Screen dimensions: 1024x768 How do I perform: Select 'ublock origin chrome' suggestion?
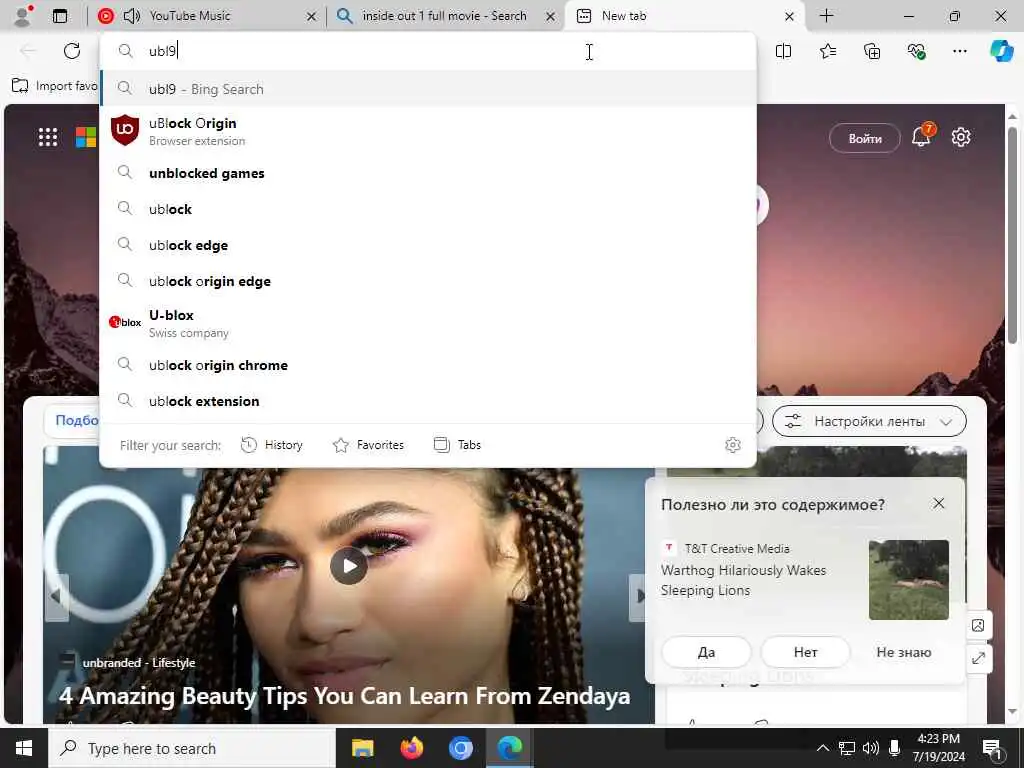428,365
